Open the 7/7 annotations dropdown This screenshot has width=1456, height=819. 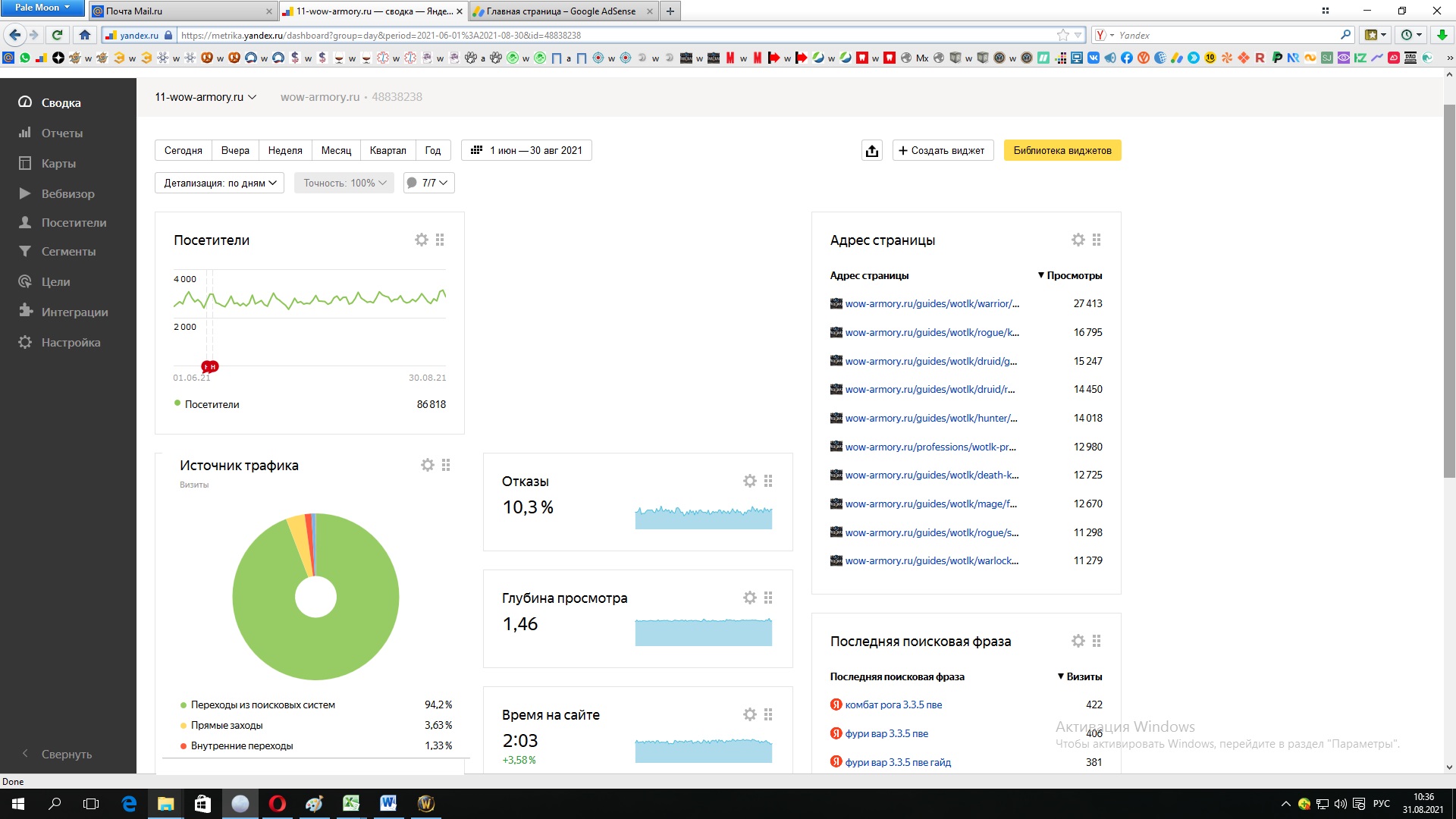click(x=429, y=183)
